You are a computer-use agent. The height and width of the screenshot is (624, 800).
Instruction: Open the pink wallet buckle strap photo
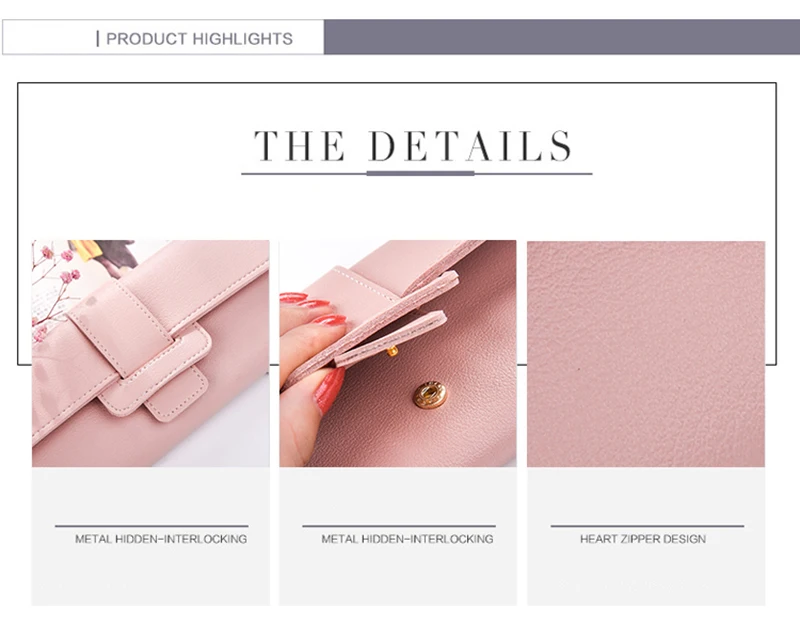pos(151,353)
